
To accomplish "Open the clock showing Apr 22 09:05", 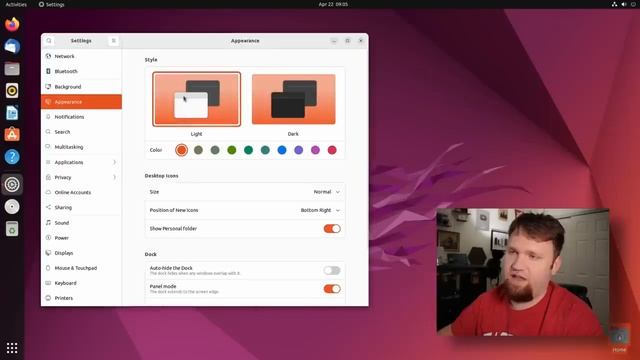I will point(333,4).
